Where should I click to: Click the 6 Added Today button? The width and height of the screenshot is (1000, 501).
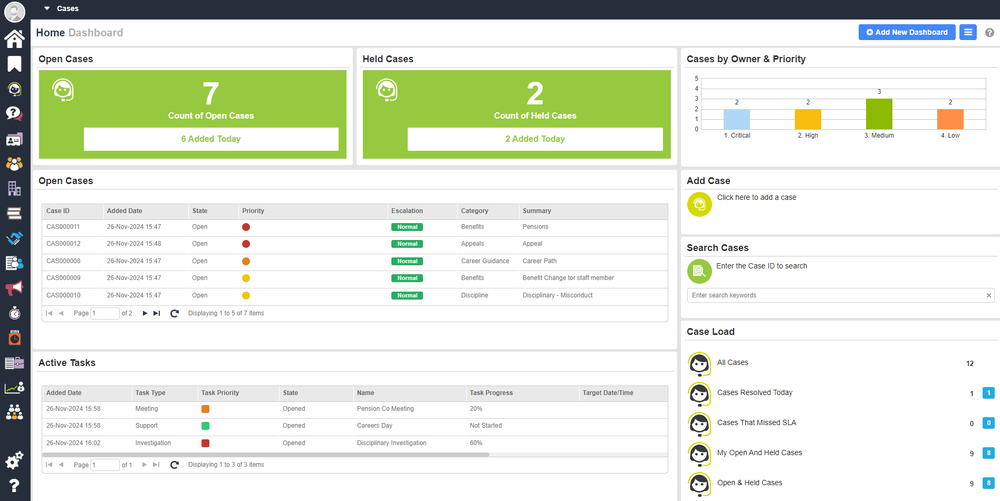pyautogui.click(x=211, y=139)
